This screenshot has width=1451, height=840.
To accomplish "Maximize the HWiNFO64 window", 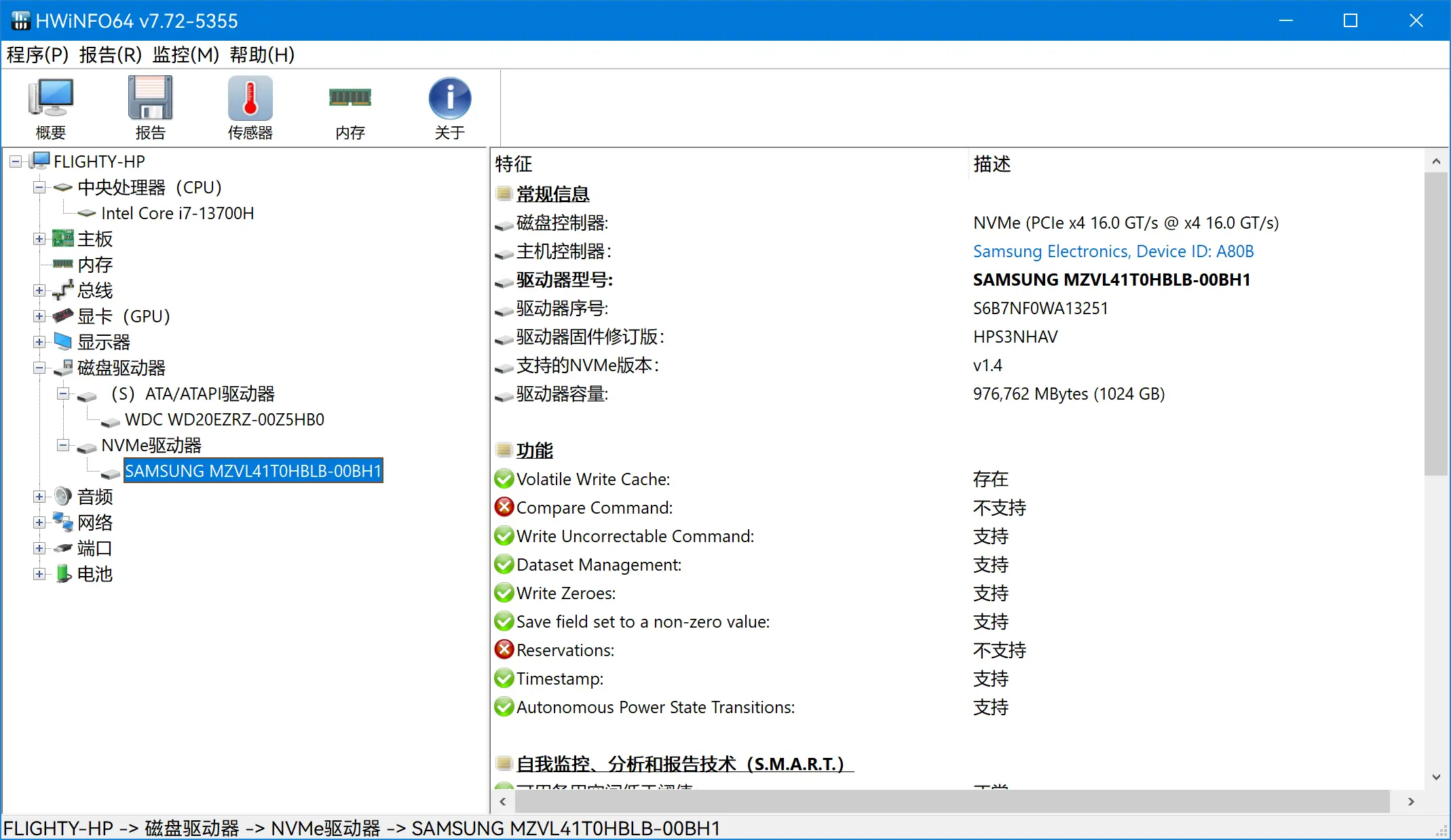I will pos(1351,20).
